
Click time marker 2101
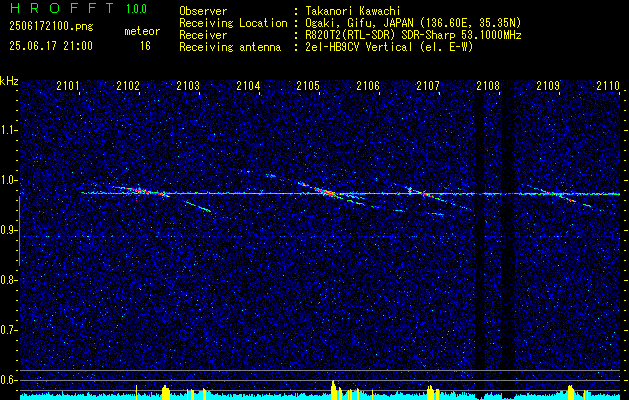point(68,85)
